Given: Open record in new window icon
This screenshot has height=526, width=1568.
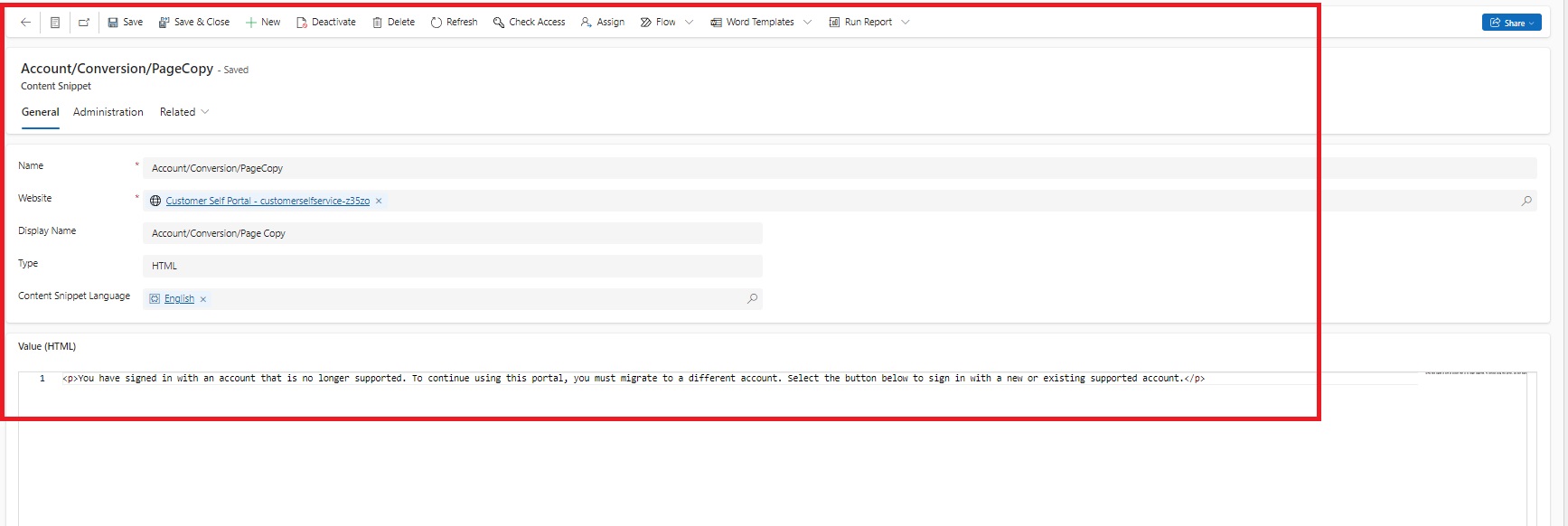Looking at the screenshot, I should [x=84, y=23].
